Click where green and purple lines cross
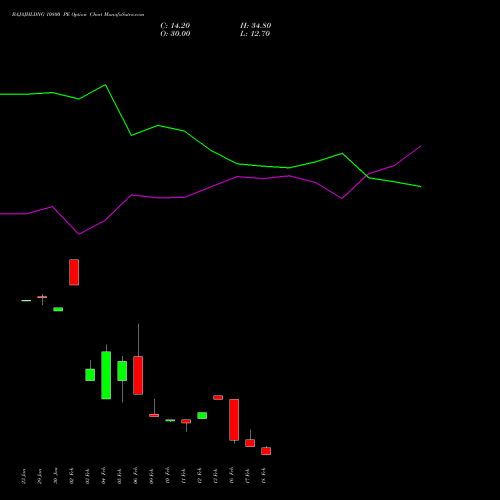500x500 pixels. [367, 176]
